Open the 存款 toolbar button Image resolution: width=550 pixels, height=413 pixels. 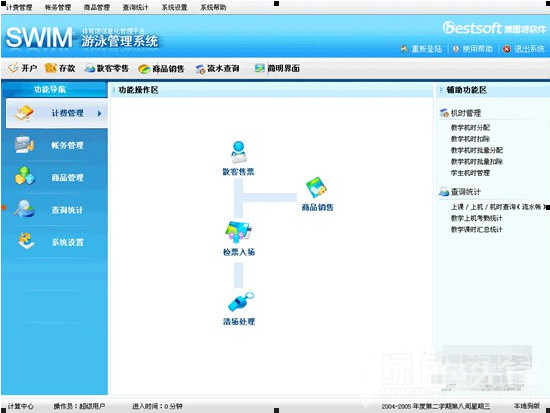(60, 68)
